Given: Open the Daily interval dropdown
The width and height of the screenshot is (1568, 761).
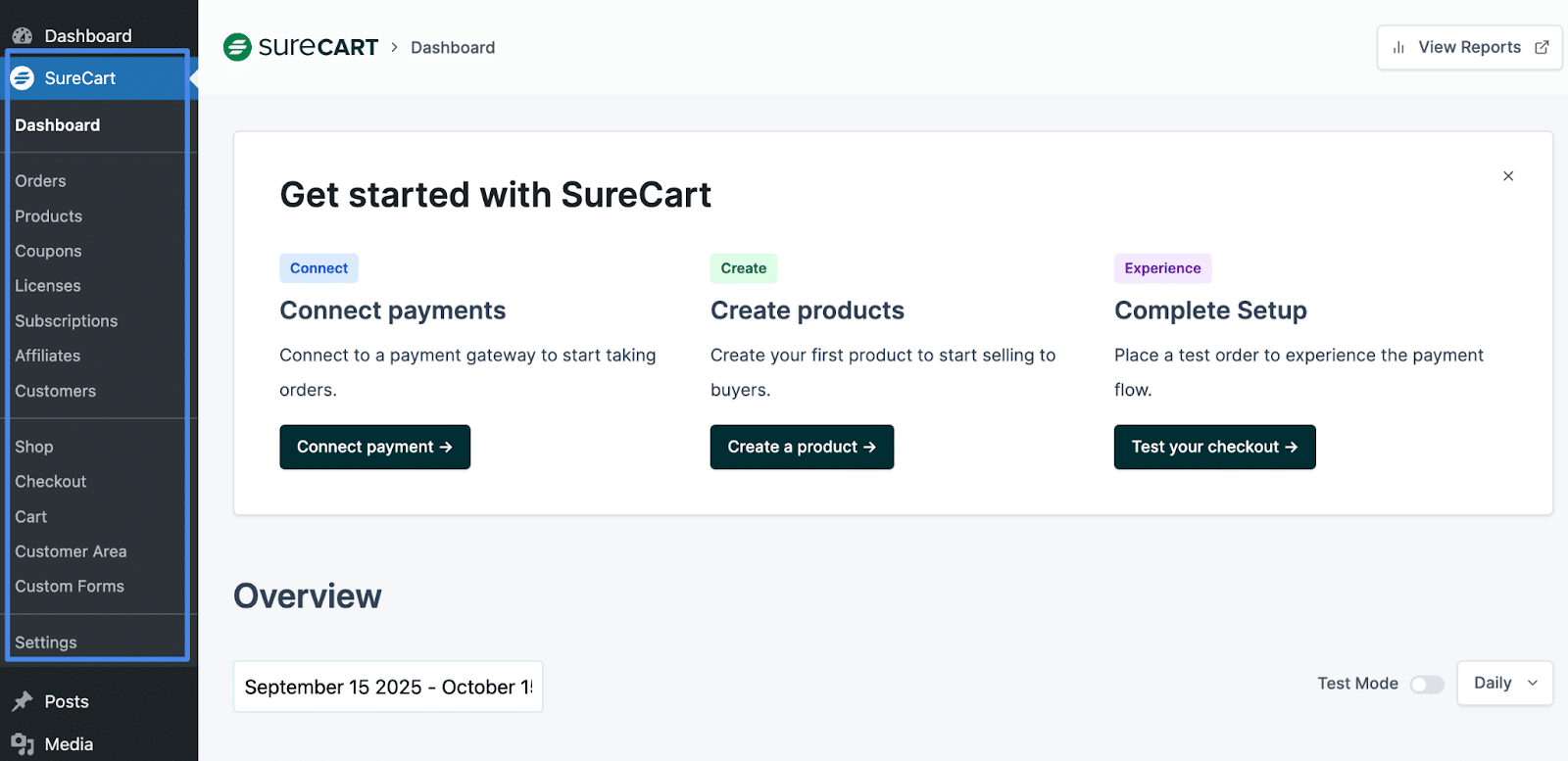Looking at the screenshot, I should [x=1504, y=683].
